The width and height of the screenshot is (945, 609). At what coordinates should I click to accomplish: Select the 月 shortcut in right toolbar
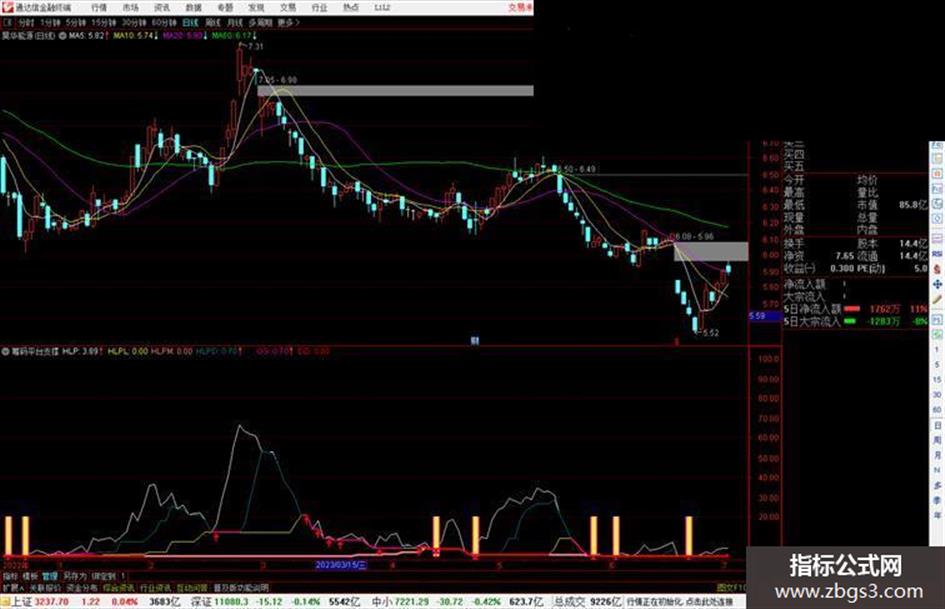[937, 455]
